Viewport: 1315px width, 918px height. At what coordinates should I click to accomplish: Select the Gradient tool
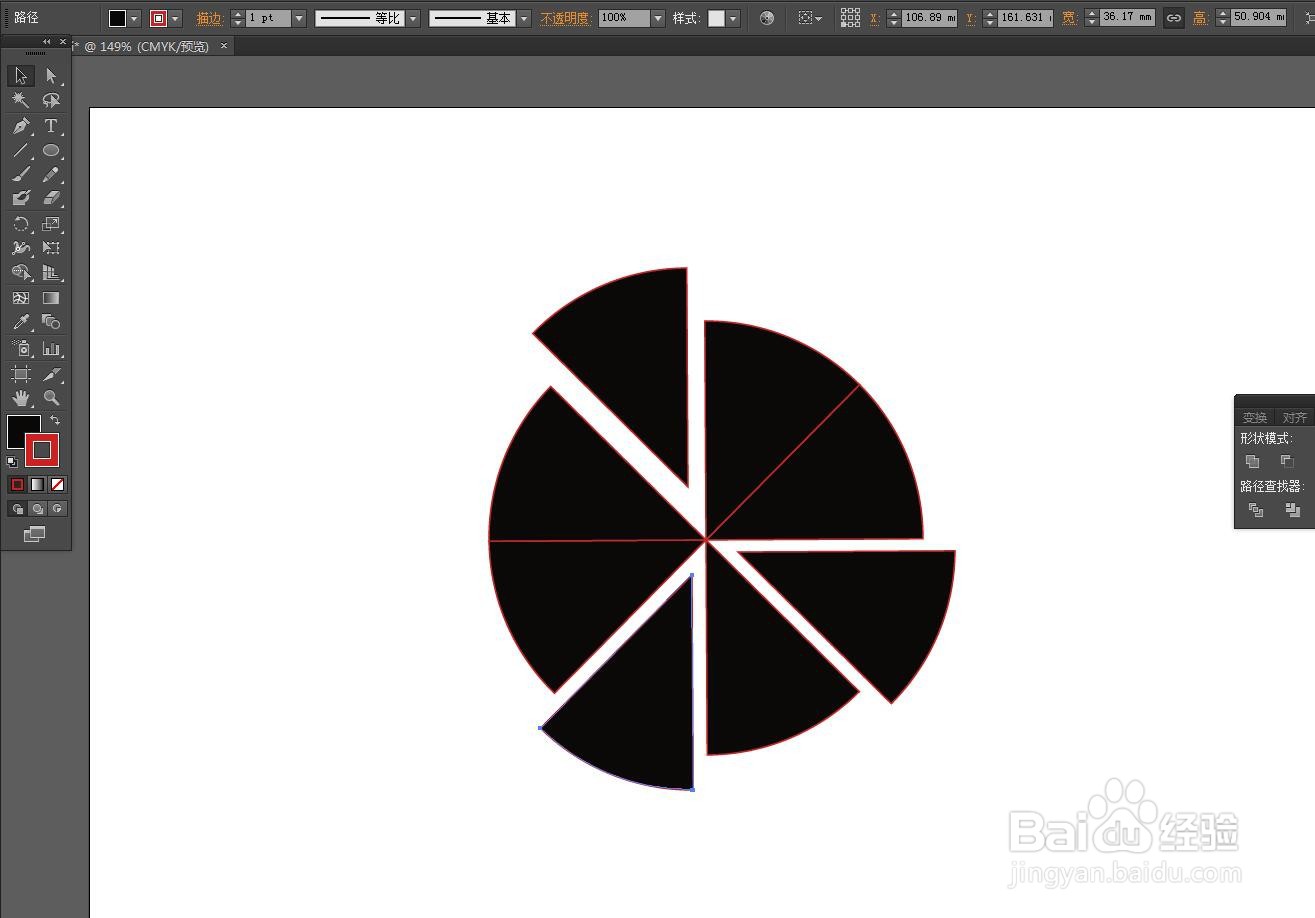point(51,298)
